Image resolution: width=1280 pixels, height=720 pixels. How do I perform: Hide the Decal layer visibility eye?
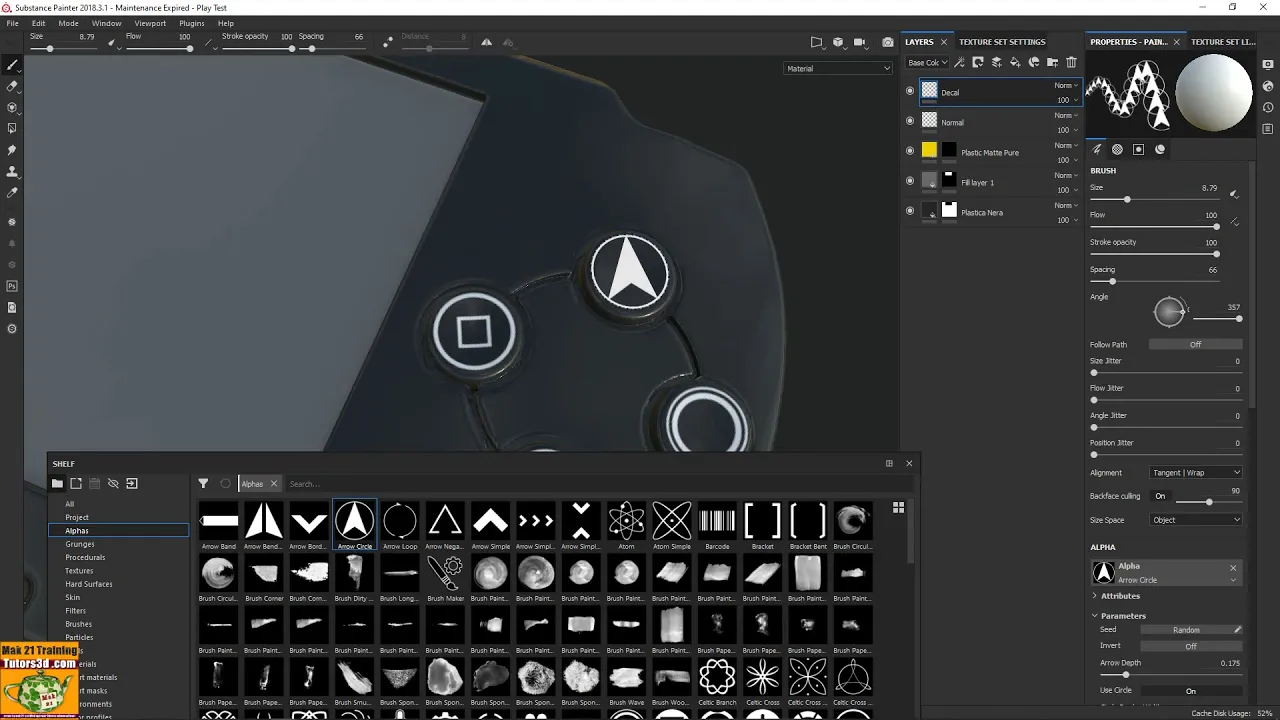[910, 91]
